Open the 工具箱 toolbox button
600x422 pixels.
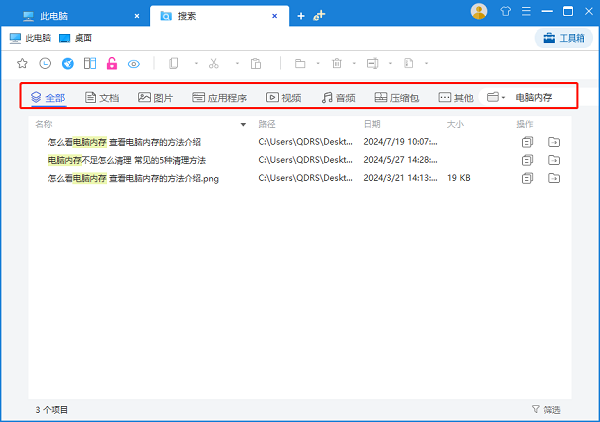[562, 38]
